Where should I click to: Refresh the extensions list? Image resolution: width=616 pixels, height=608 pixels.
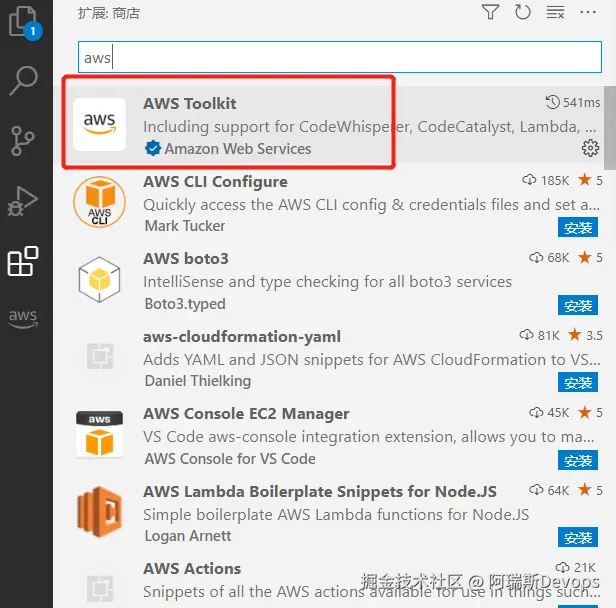coord(522,12)
